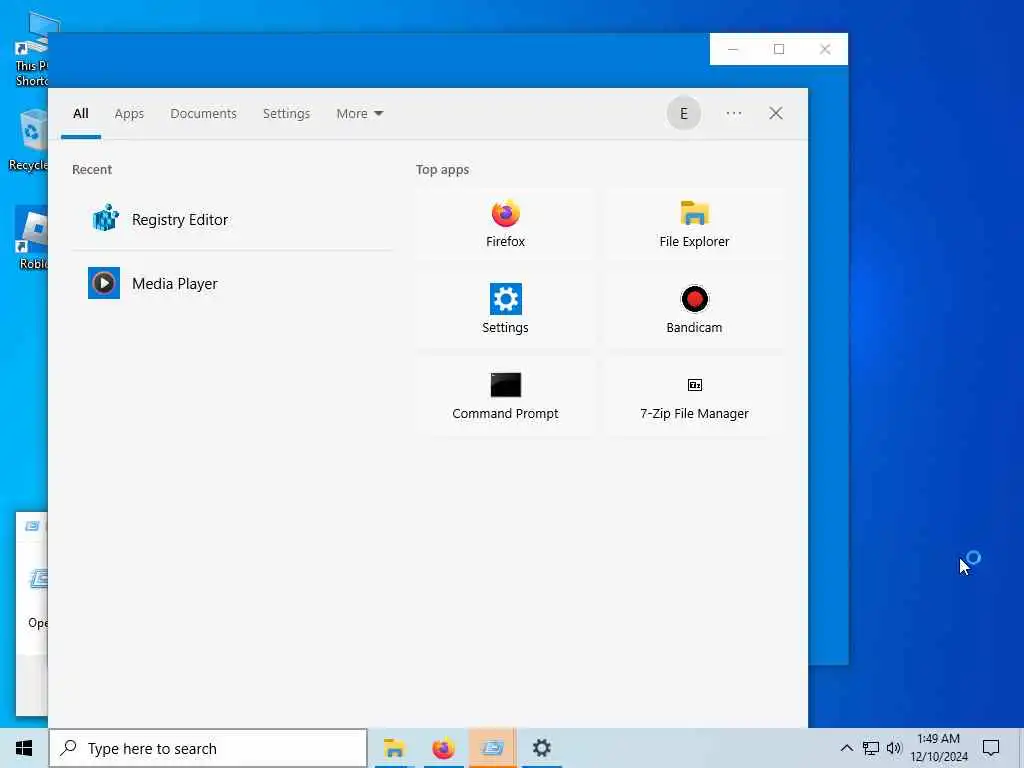This screenshot has height=768, width=1024.
Task: Launch Bandicam from Top apps
Action: [x=694, y=310]
